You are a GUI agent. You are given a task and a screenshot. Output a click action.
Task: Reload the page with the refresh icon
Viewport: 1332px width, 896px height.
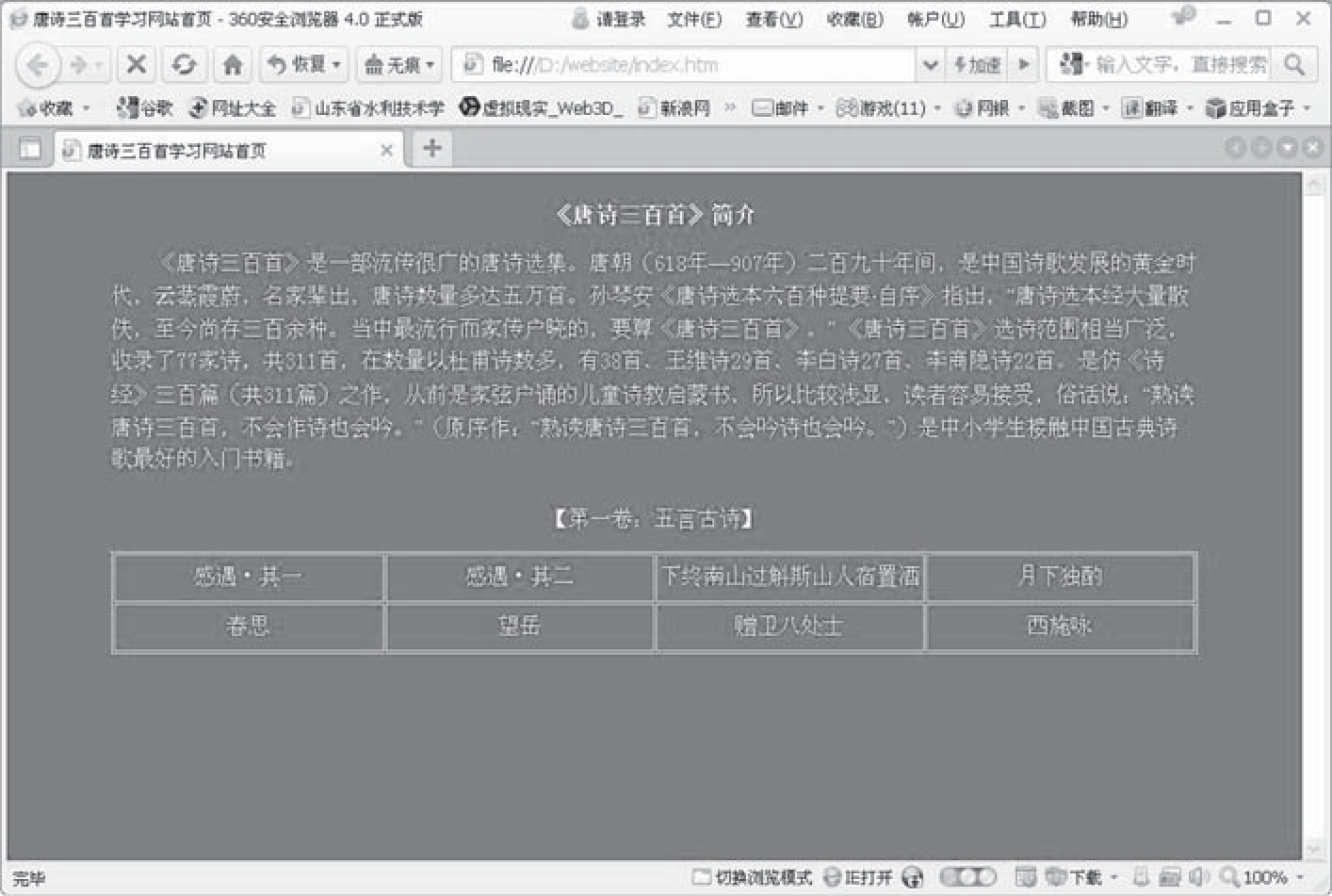[184, 64]
